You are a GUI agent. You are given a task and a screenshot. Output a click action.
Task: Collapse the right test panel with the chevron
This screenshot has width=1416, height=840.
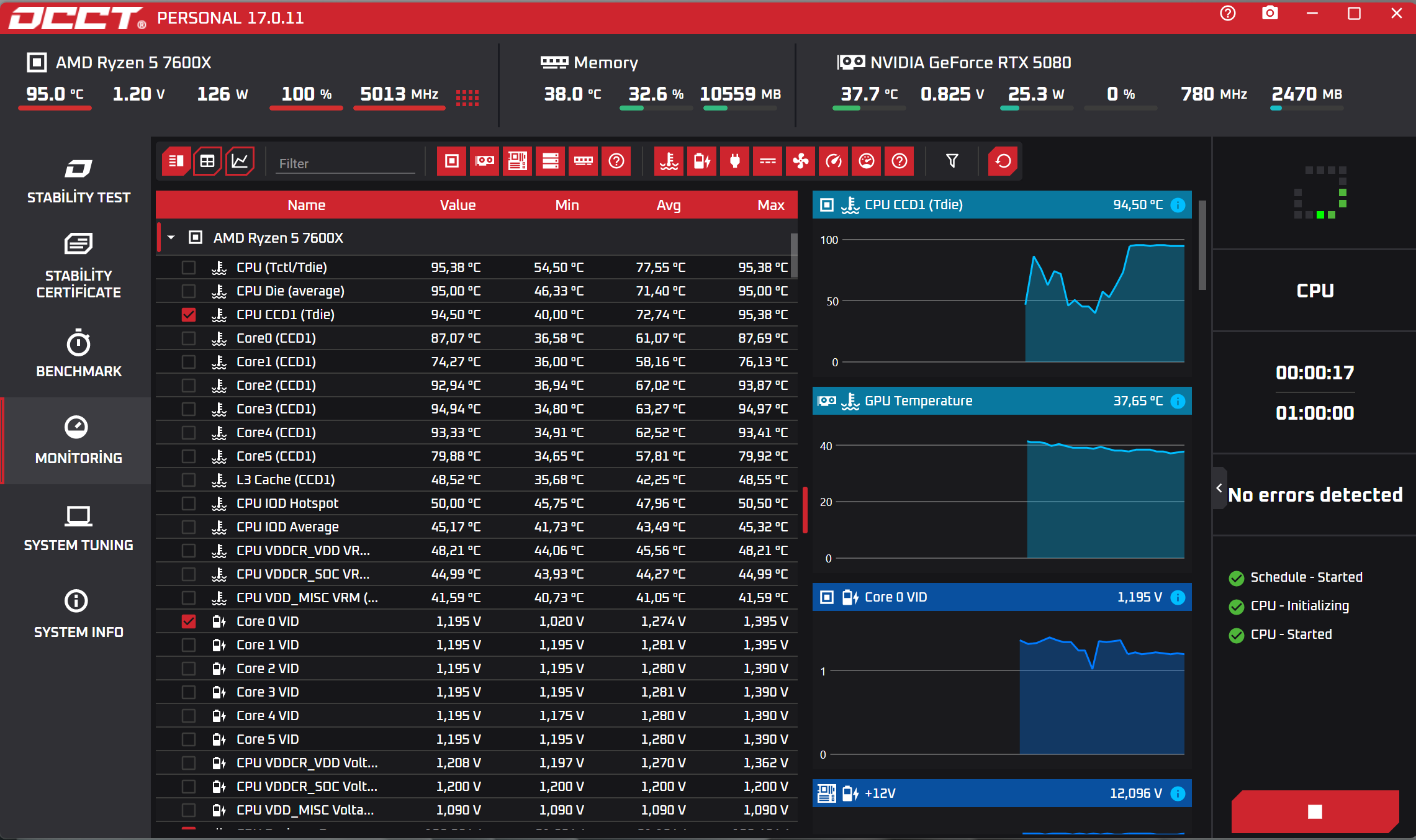1219,488
